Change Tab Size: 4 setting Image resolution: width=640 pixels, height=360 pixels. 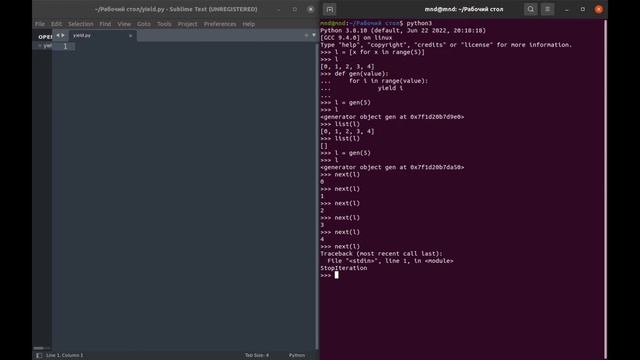(257, 355)
